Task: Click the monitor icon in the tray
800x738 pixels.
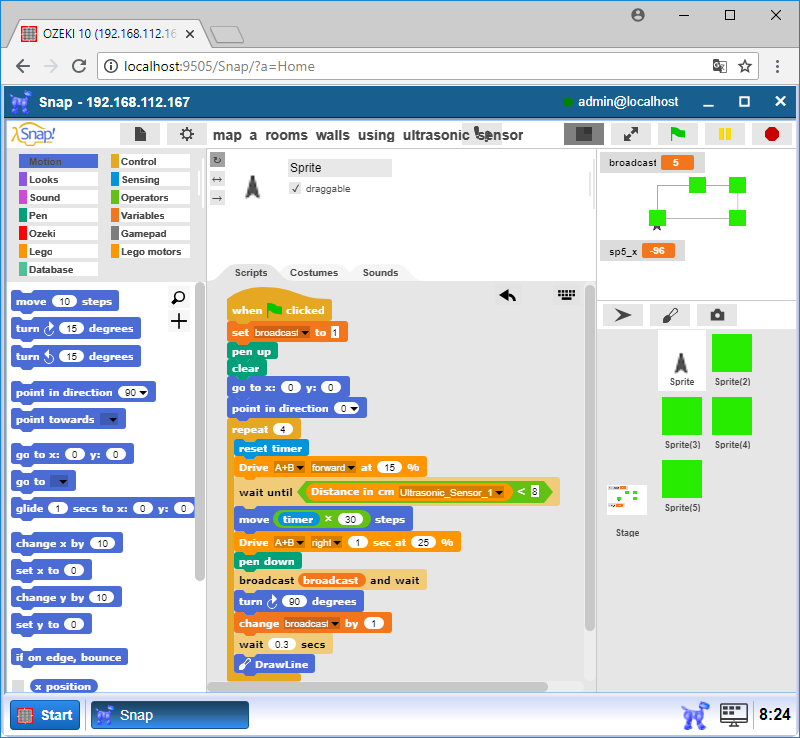Action: pos(734,715)
